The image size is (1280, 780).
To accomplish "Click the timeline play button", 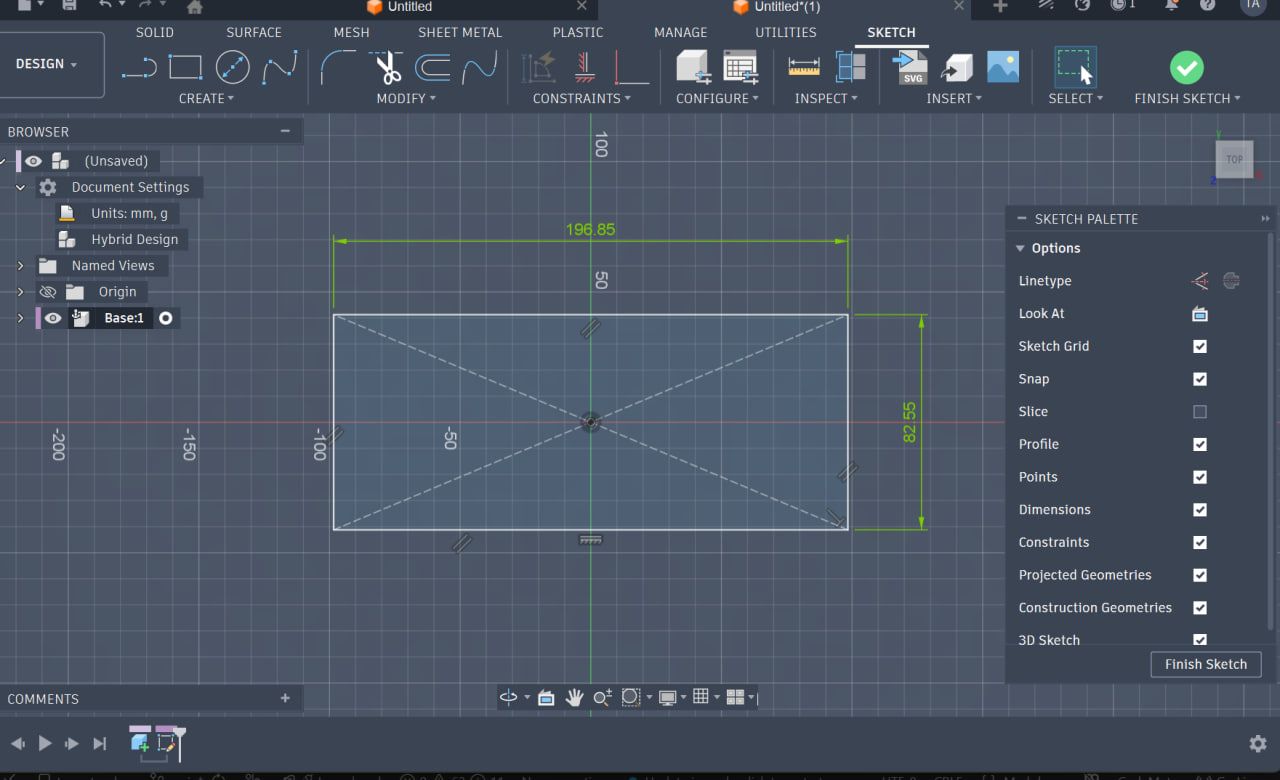I will tap(45, 743).
